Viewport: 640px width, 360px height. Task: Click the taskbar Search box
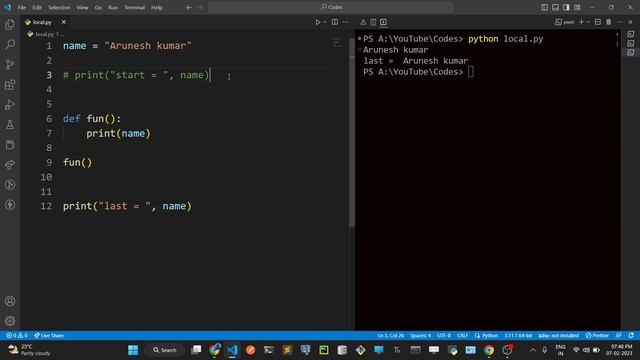[x=165, y=350]
